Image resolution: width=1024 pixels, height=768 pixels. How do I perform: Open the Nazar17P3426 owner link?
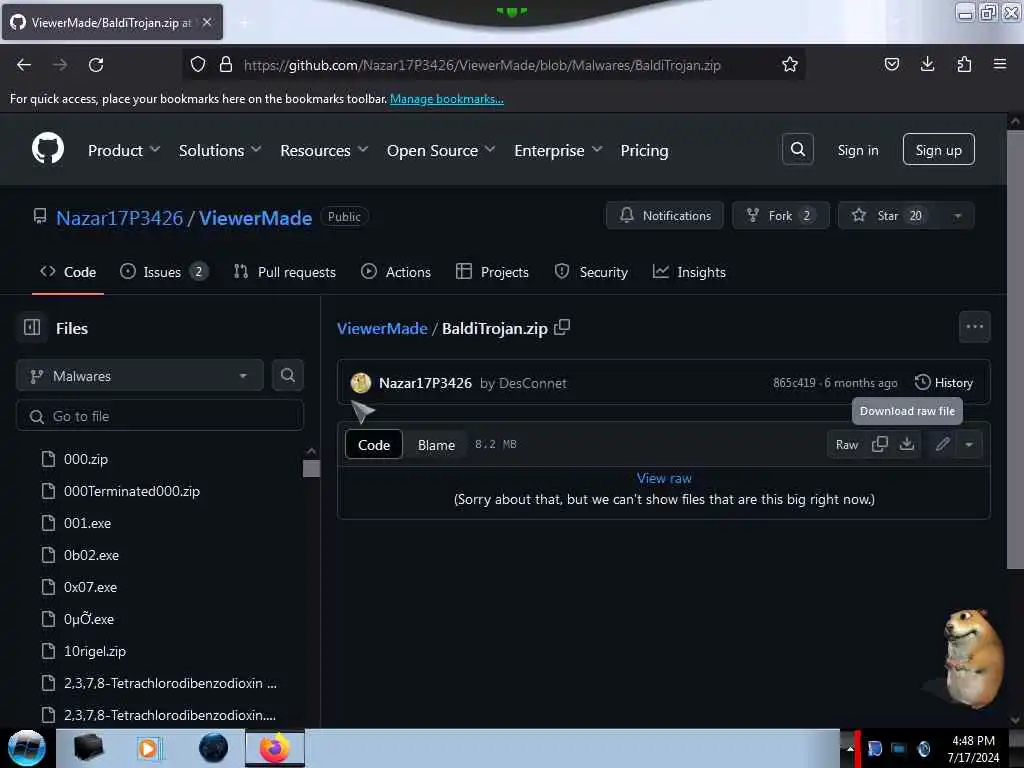[120, 217]
